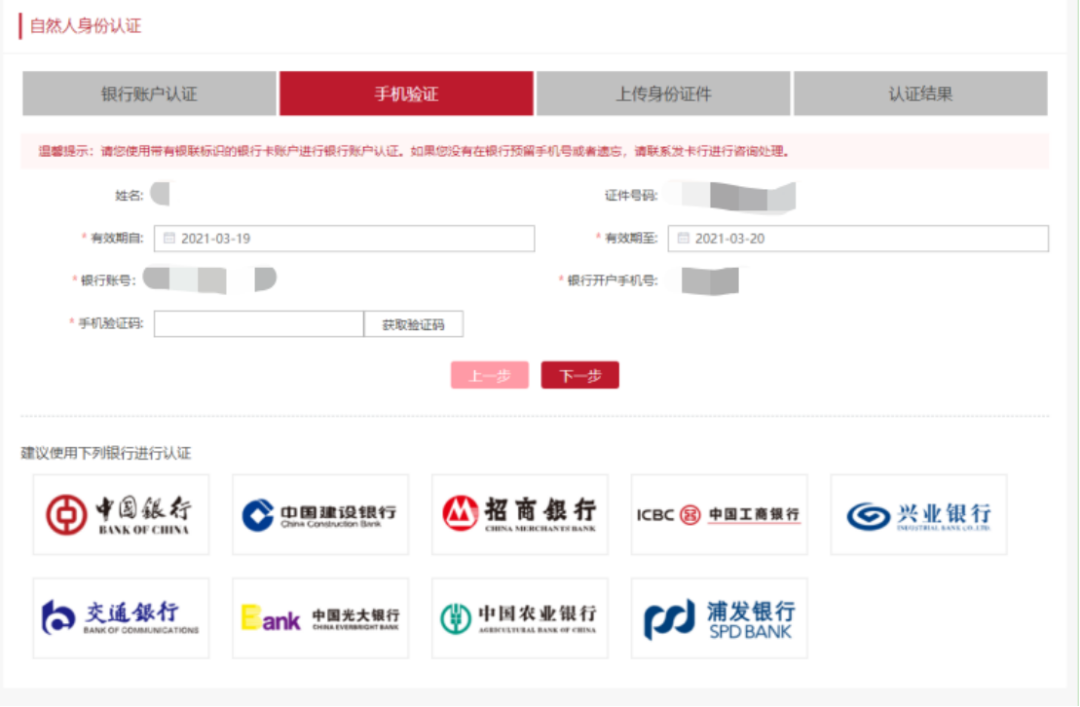Viewport: 1080px width, 707px height.
Task: Click the 证件号码 label
Action: (x=631, y=196)
